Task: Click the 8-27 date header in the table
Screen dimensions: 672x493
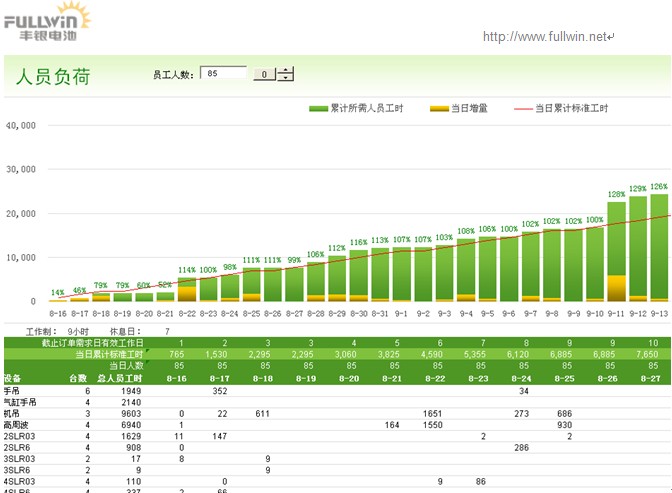Action: [650, 378]
